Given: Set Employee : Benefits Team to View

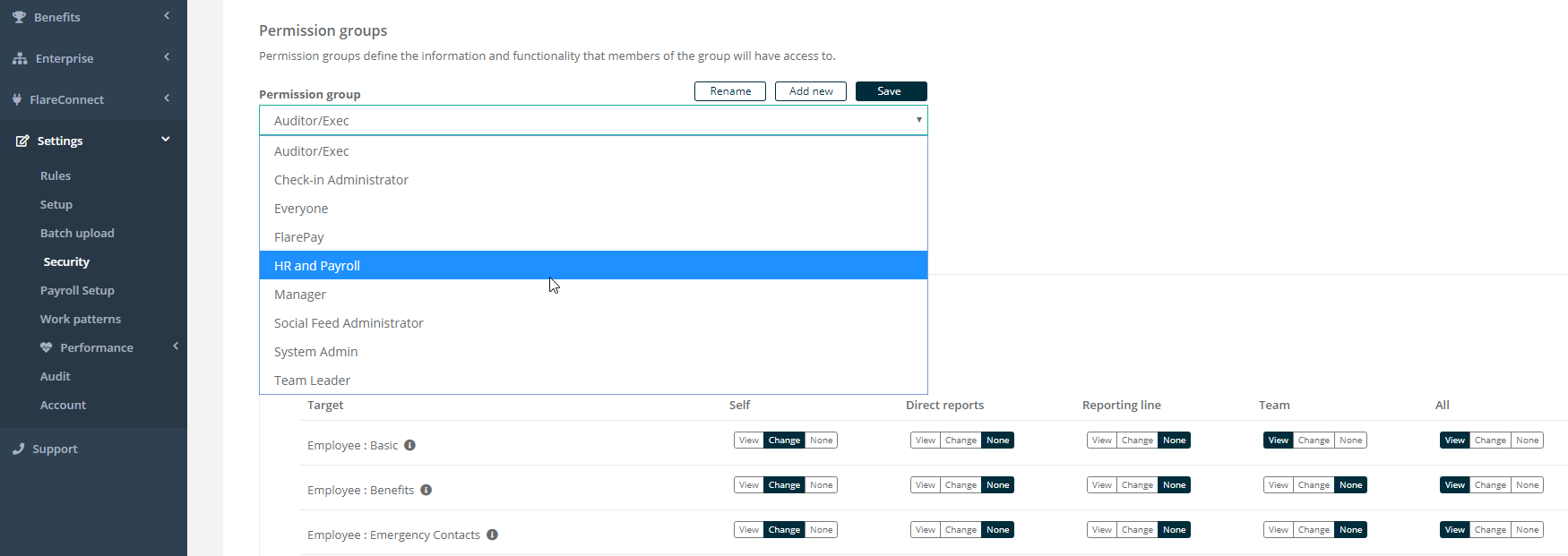Looking at the screenshot, I should (1279, 485).
